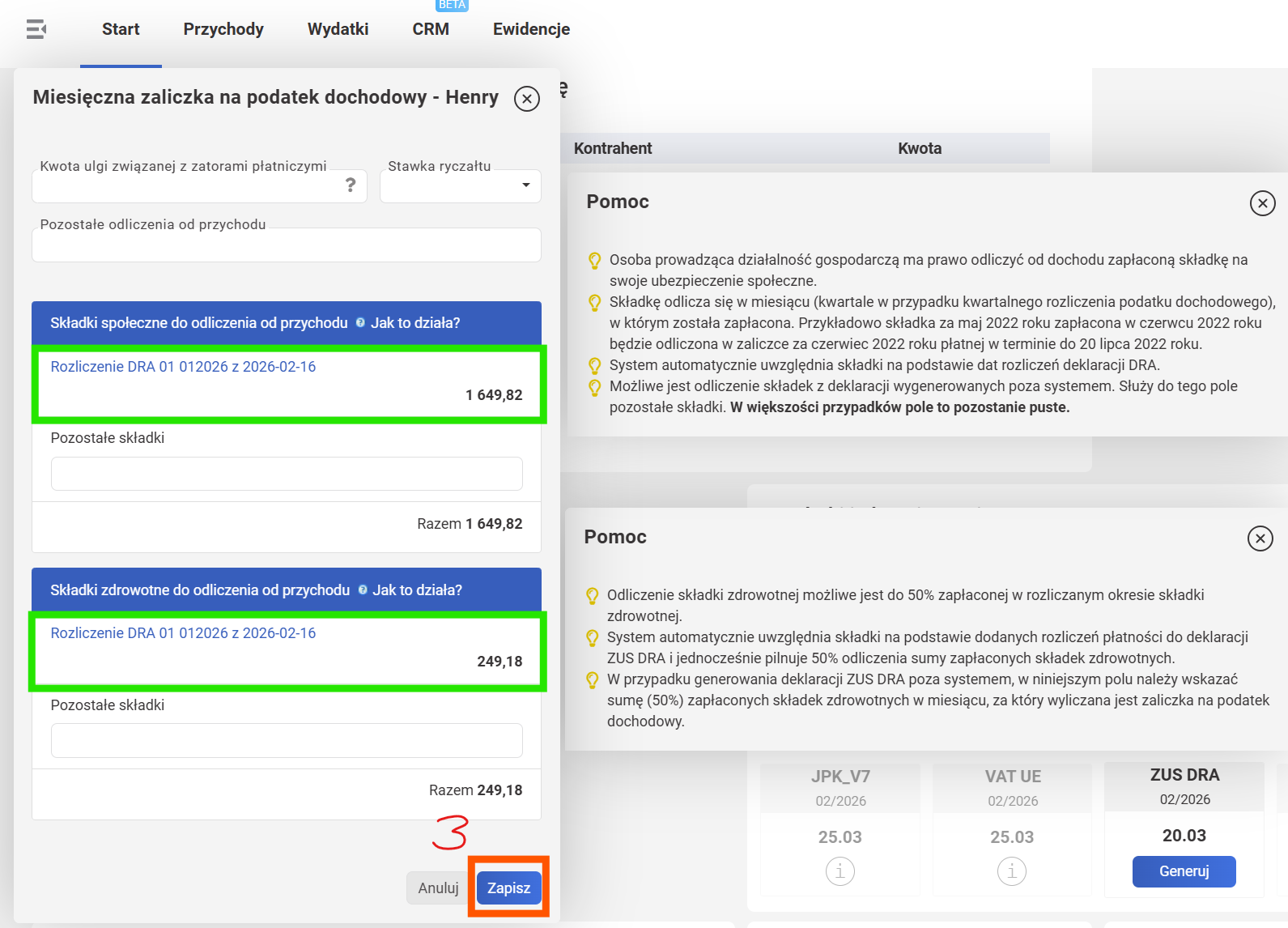The image size is (1288, 928).
Task: Click the Anuluj button
Action: tap(438, 888)
